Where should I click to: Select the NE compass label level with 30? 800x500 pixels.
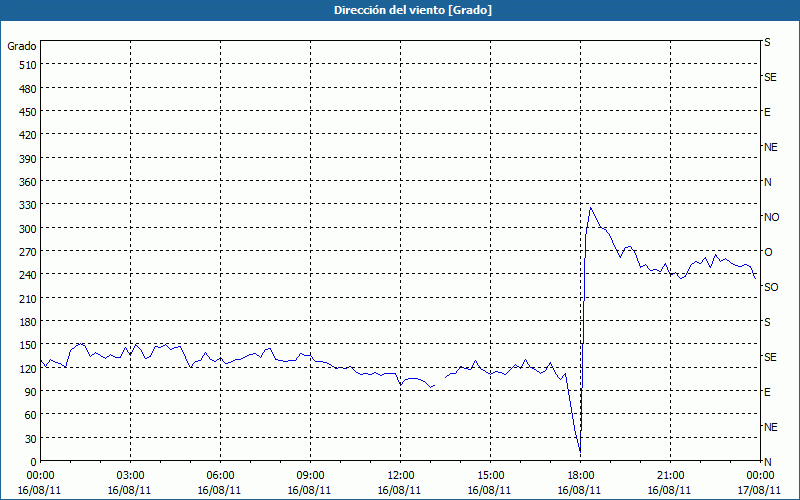770,427
